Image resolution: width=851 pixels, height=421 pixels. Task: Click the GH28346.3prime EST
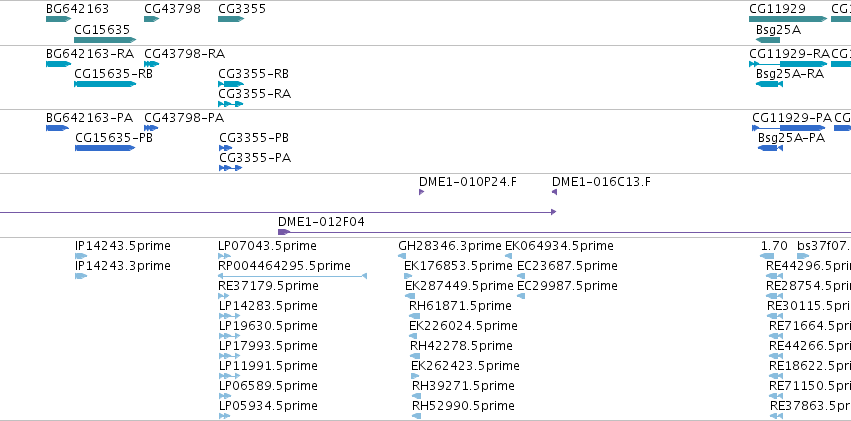pos(403,256)
